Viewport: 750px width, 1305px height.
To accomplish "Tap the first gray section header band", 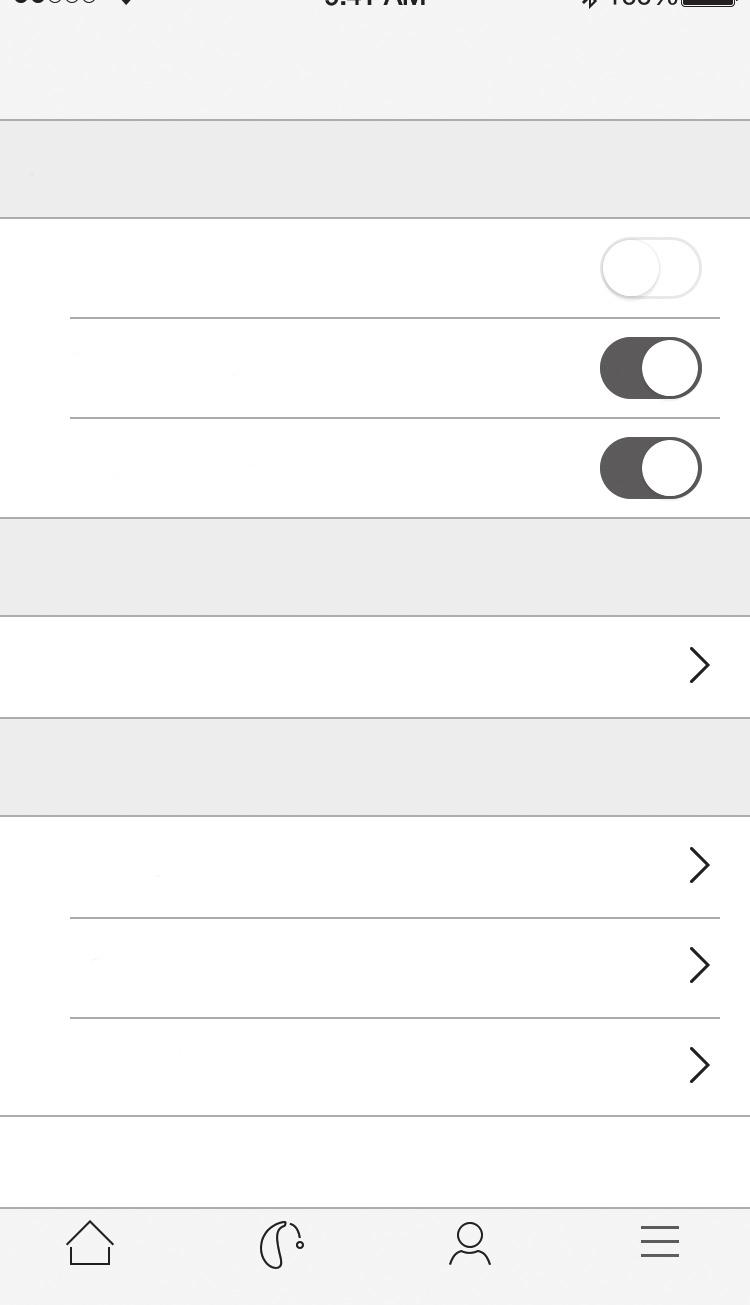I will click(375, 169).
